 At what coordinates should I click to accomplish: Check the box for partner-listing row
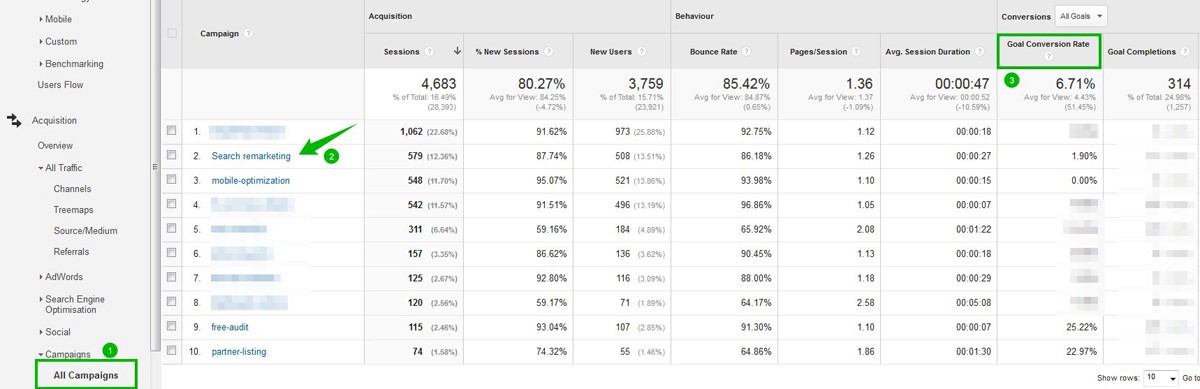point(173,351)
